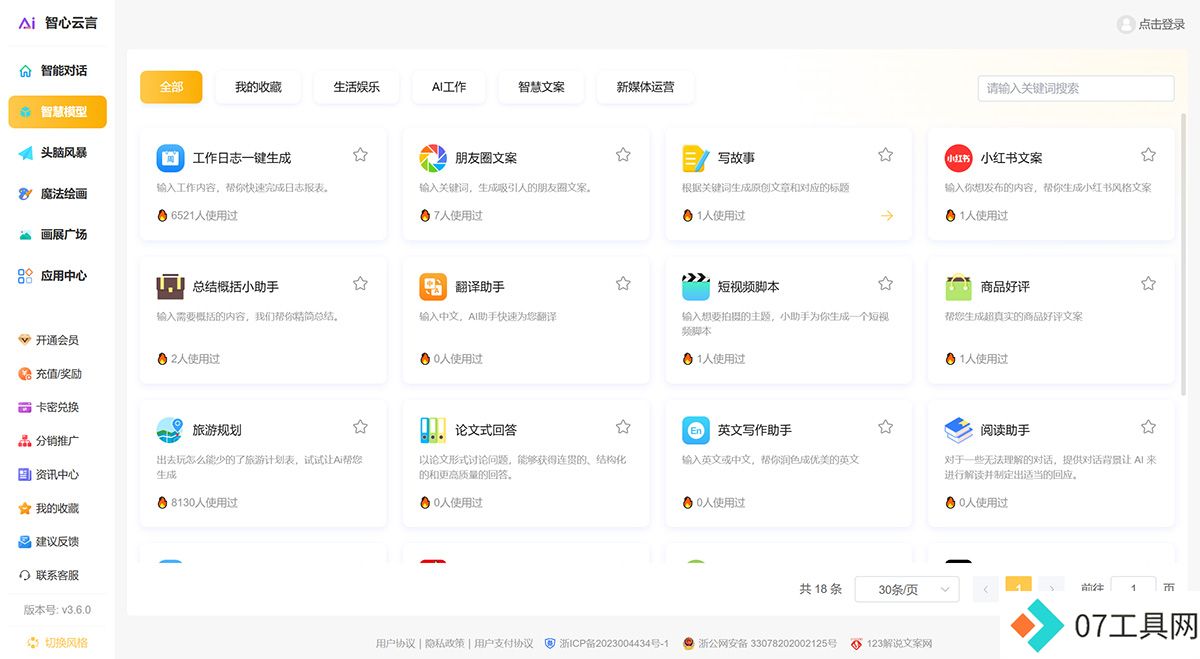Open 魔法绘画 in the sidebar
Screen dimensions: 1200x659
click(x=57, y=194)
